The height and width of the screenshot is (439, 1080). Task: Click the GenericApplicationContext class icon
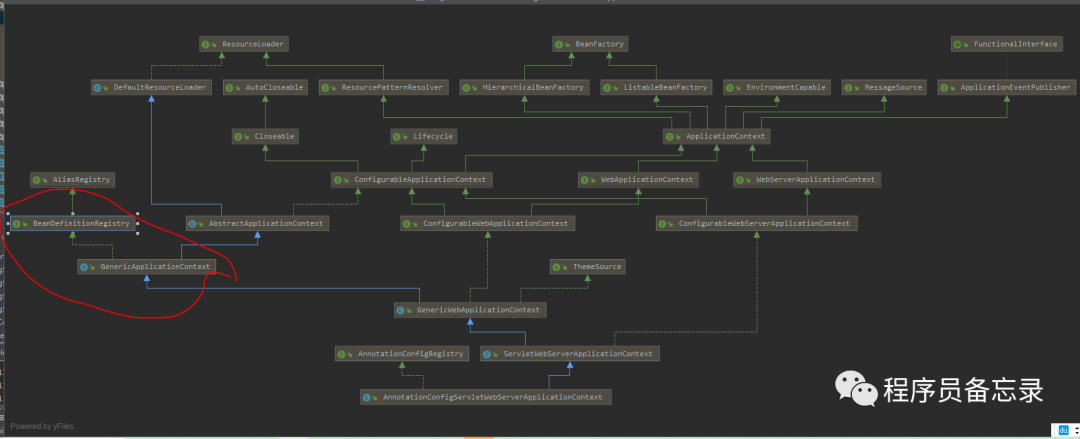tap(85, 266)
